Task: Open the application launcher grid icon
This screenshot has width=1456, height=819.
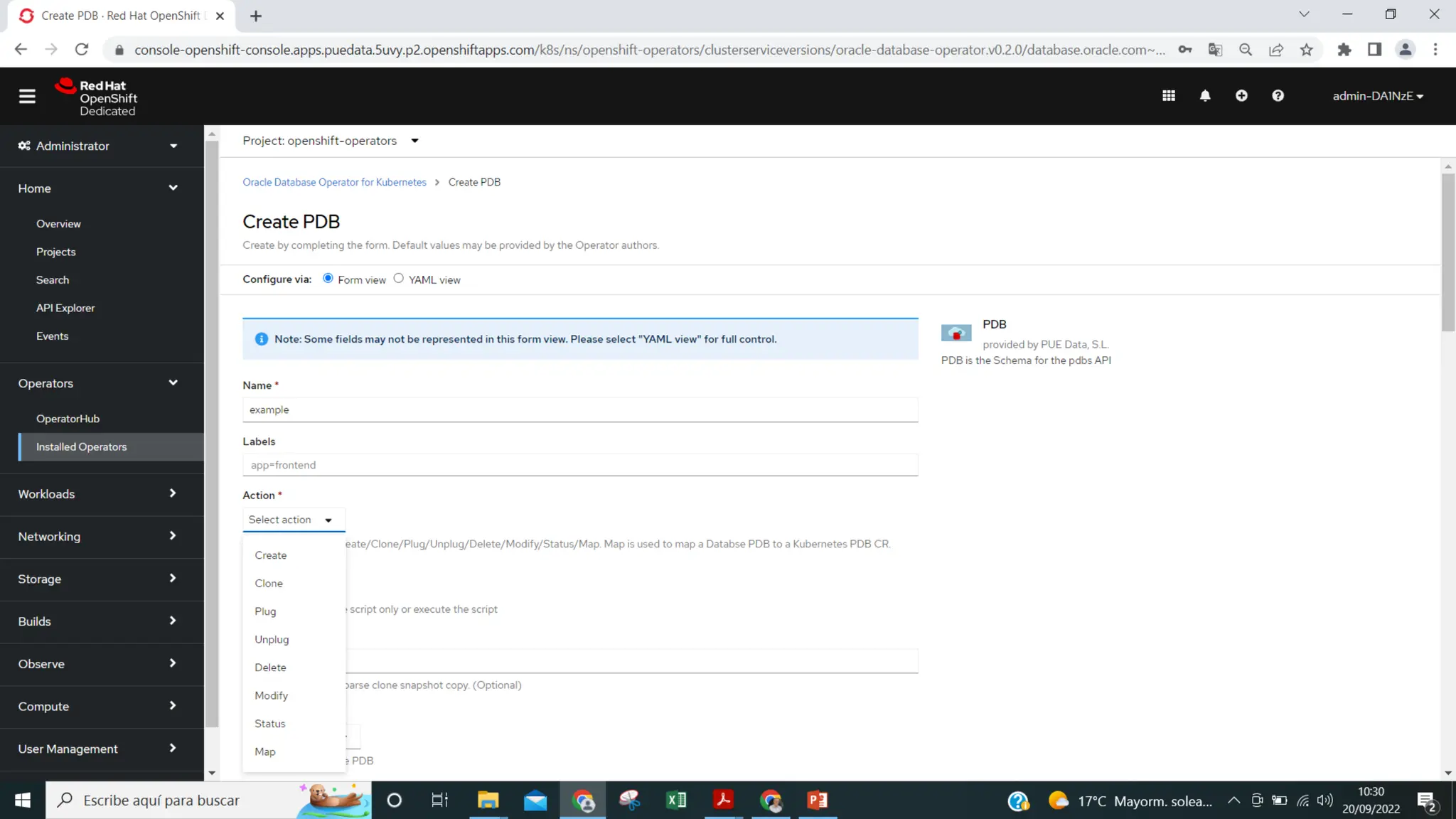Action: coord(1168,96)
